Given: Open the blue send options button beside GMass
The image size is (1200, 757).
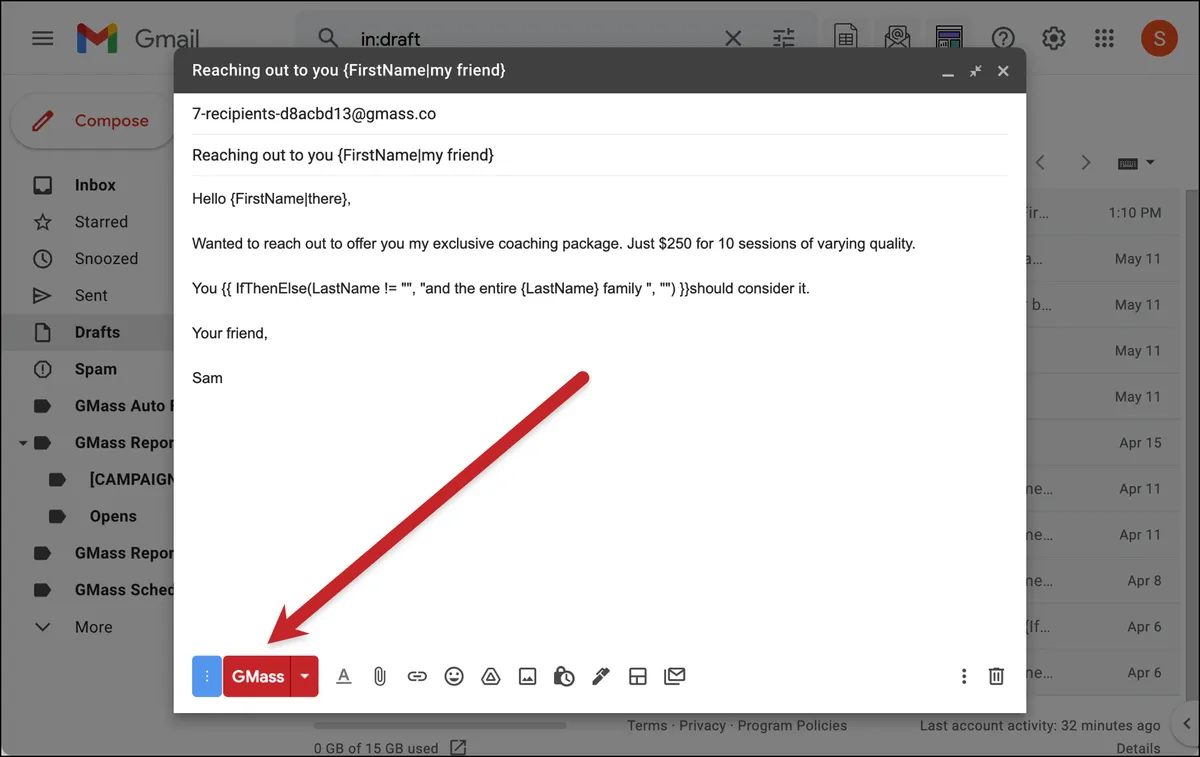Looking at the screenshot, I should click(206, 677).
